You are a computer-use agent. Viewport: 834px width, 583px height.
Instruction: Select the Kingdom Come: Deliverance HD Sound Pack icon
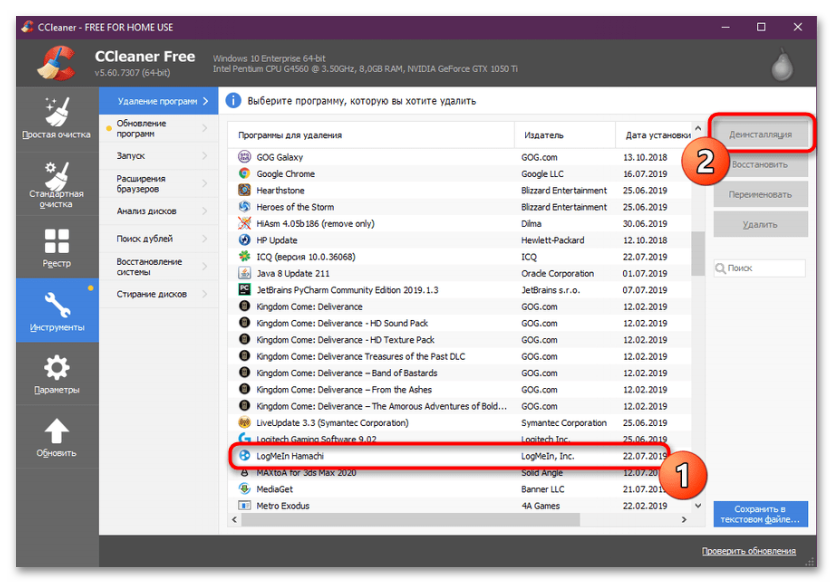click(x=244, y=323)
